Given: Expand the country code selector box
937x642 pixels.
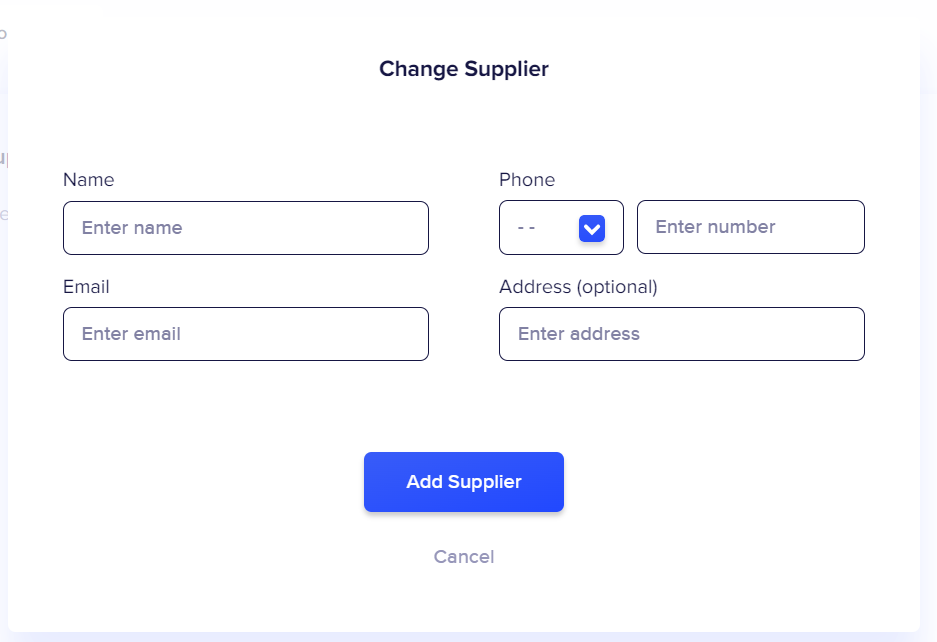Looking at the screenshot, I should coord(561,228).
